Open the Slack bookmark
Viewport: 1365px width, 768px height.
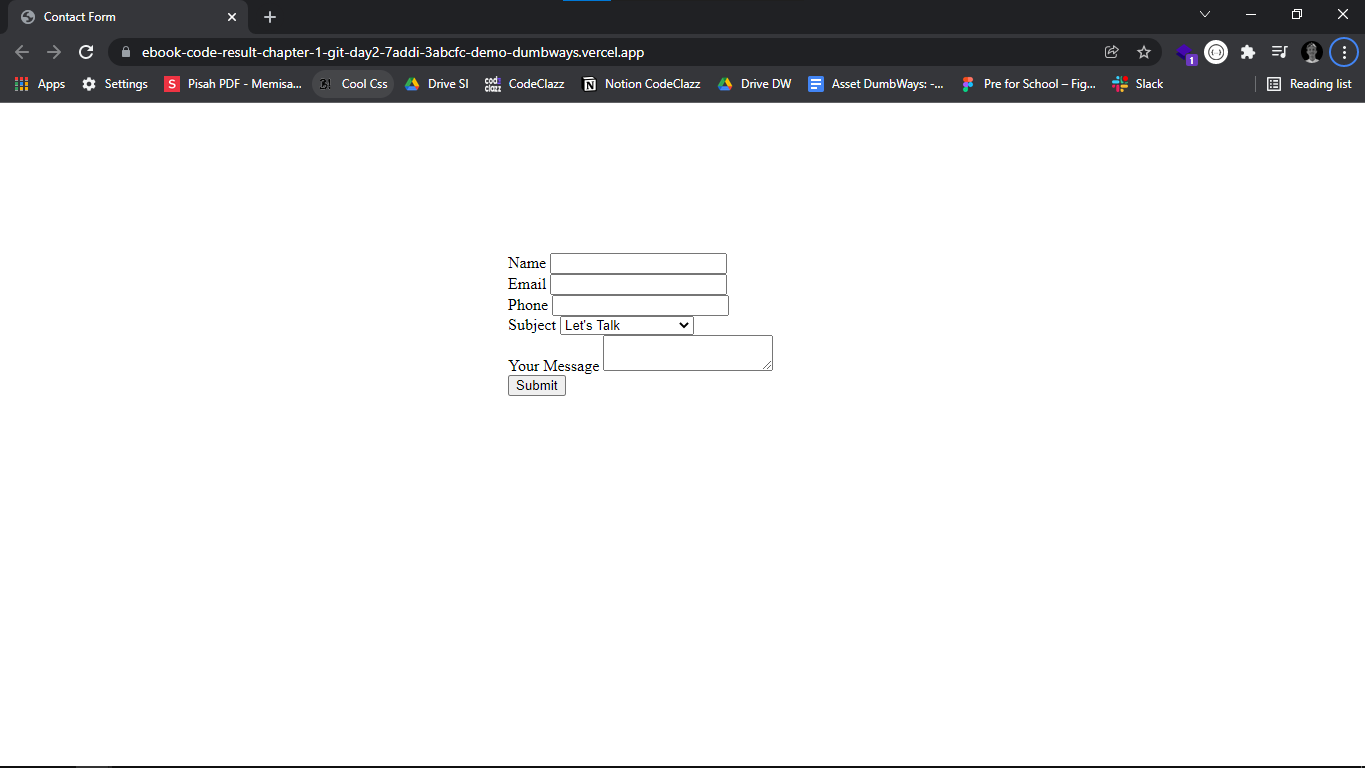pos(1138,84)
